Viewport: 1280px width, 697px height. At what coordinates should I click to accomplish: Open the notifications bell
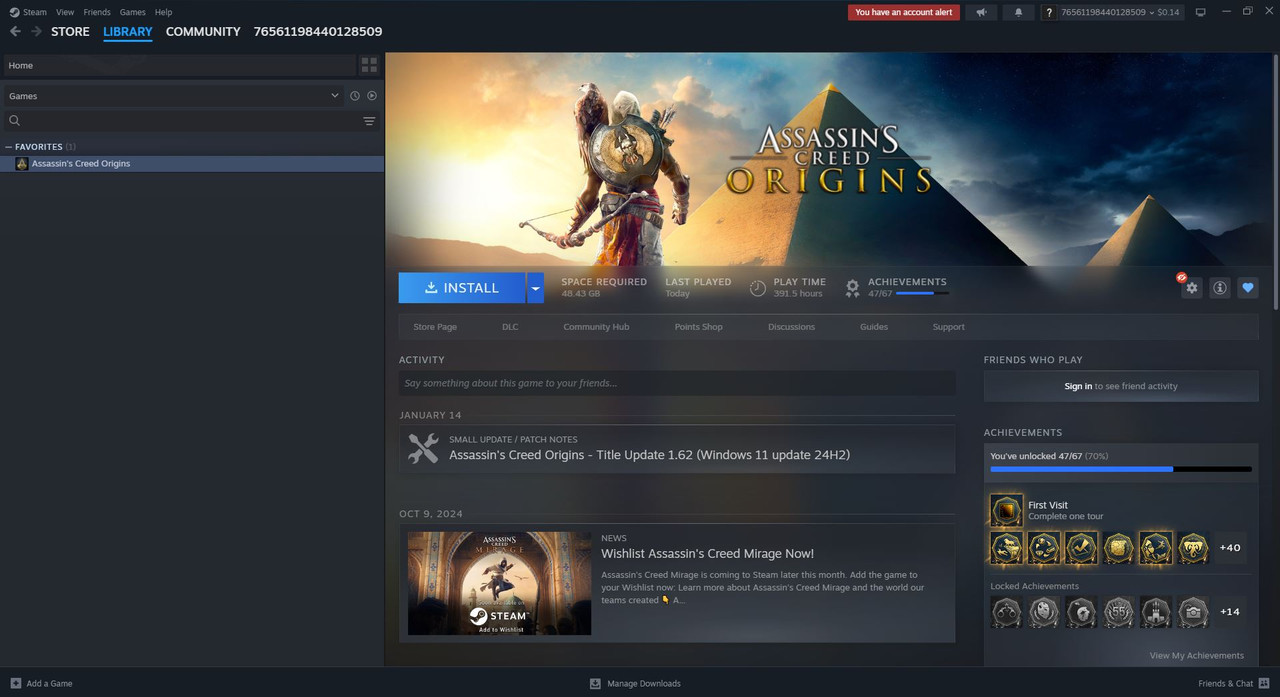click(x=1018, y=12)
